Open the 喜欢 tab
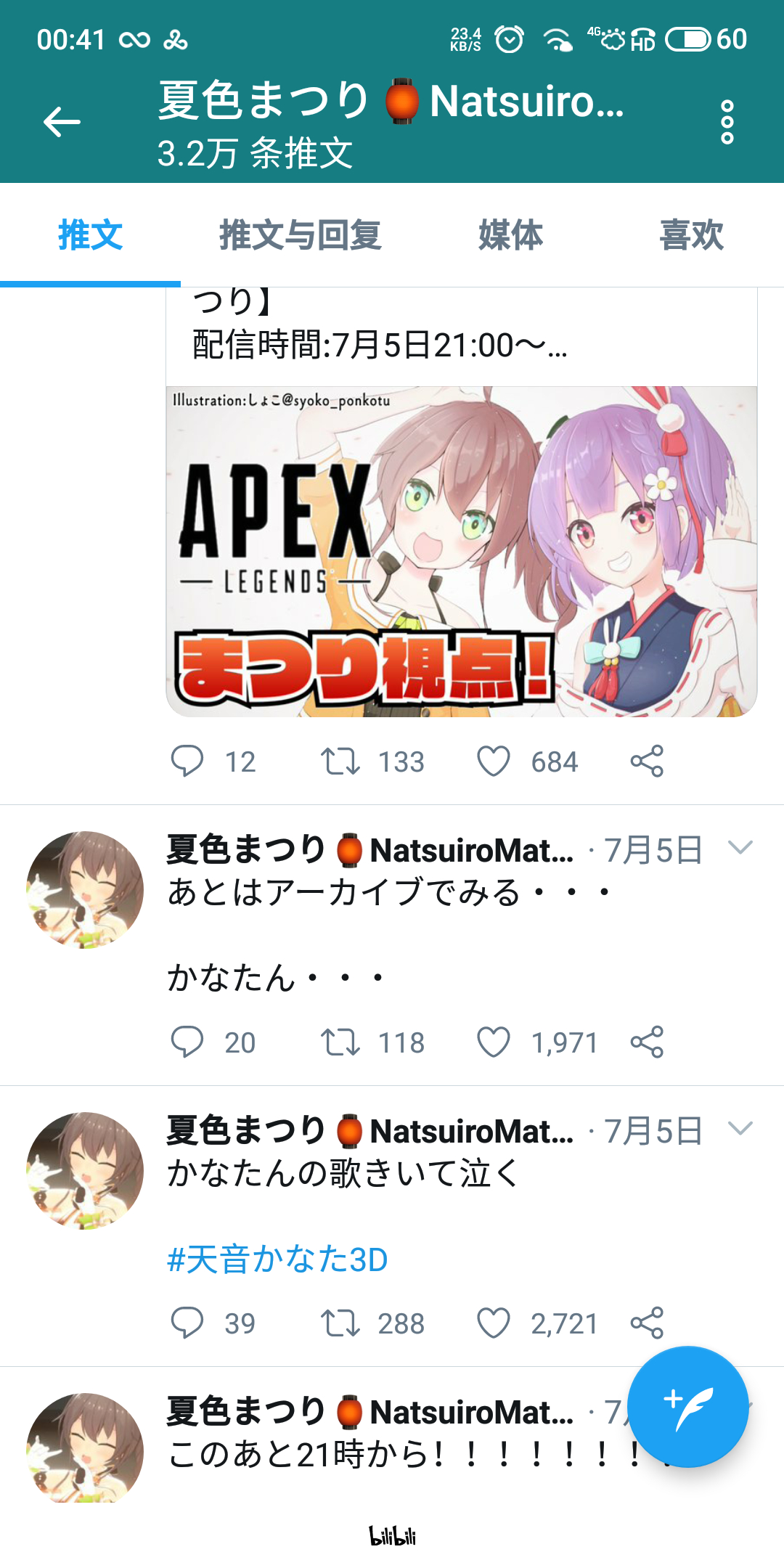This screenshot has height=1568, width=784. [691, 235]
